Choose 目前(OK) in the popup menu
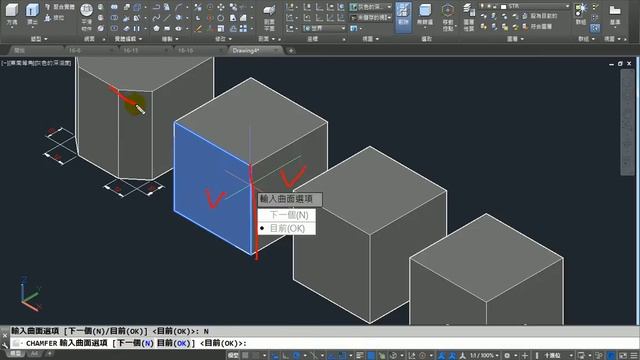640x360 pixels. click(287, 228)
